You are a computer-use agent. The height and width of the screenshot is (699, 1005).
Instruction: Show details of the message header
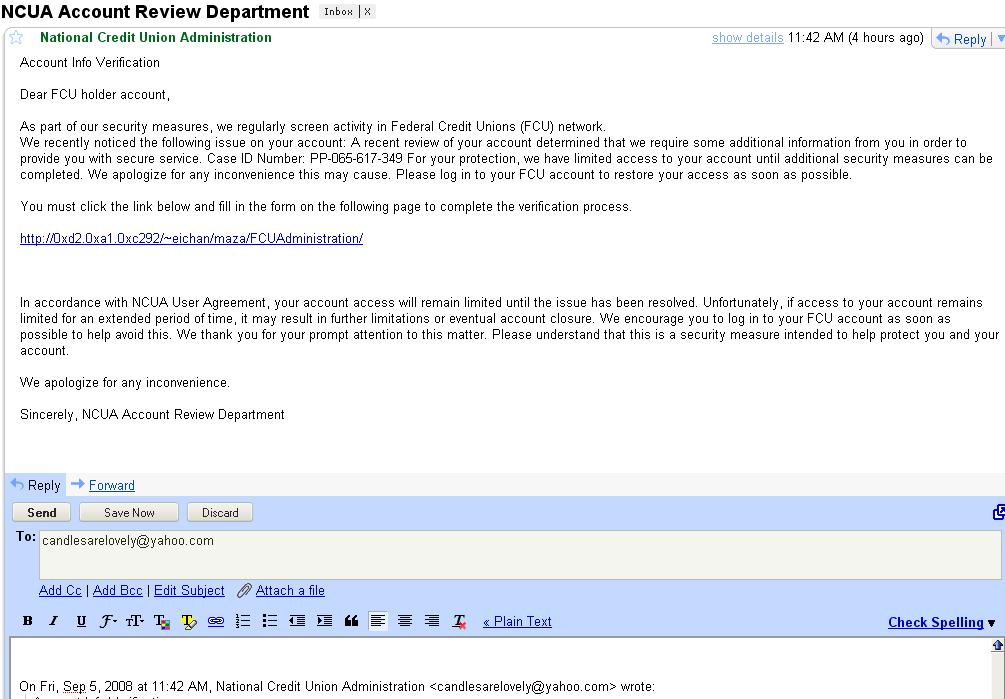pos(747,38)
